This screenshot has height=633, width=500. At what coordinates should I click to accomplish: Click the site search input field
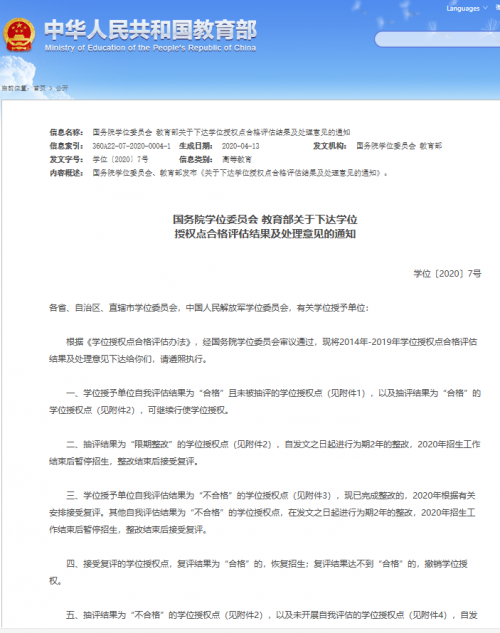[x=437, y=39]
